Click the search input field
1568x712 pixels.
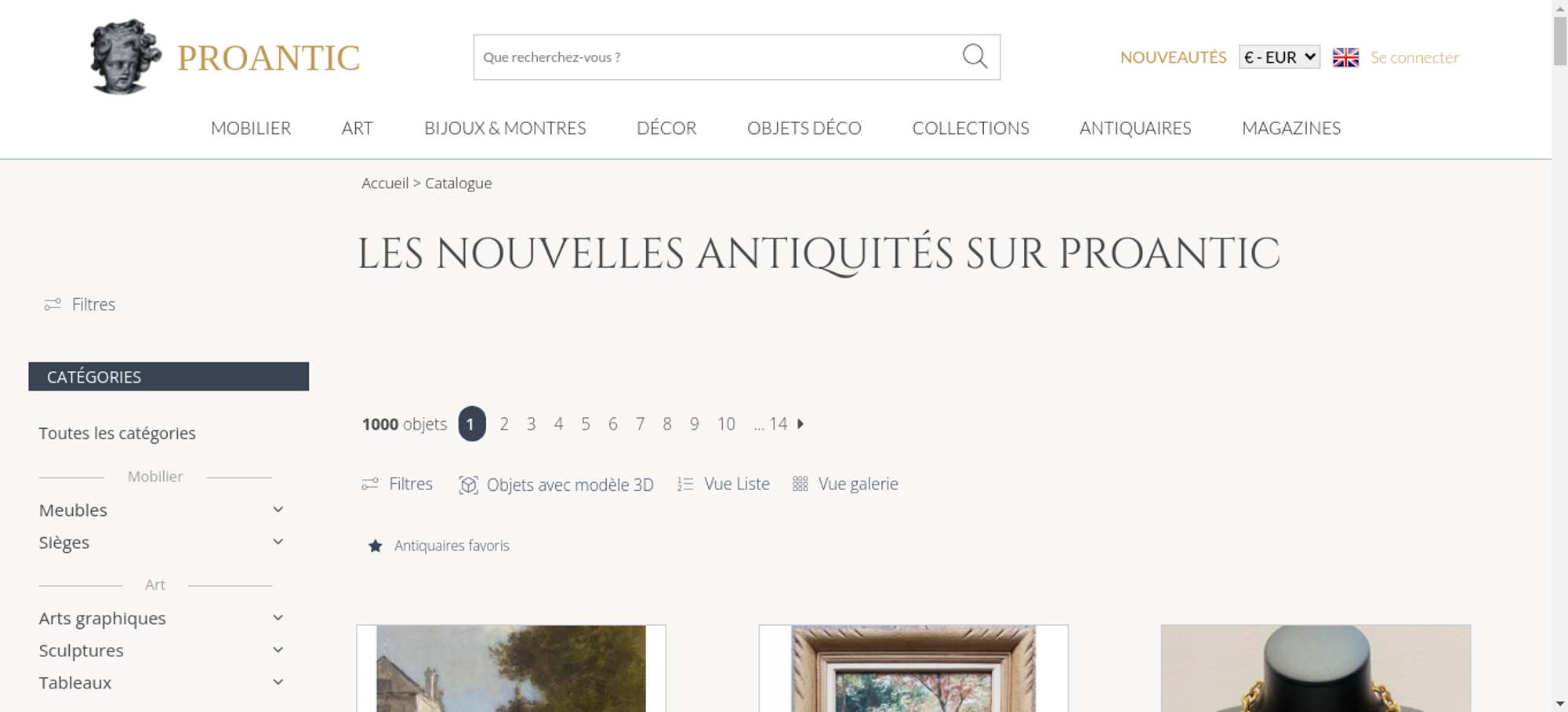[717, 57]
